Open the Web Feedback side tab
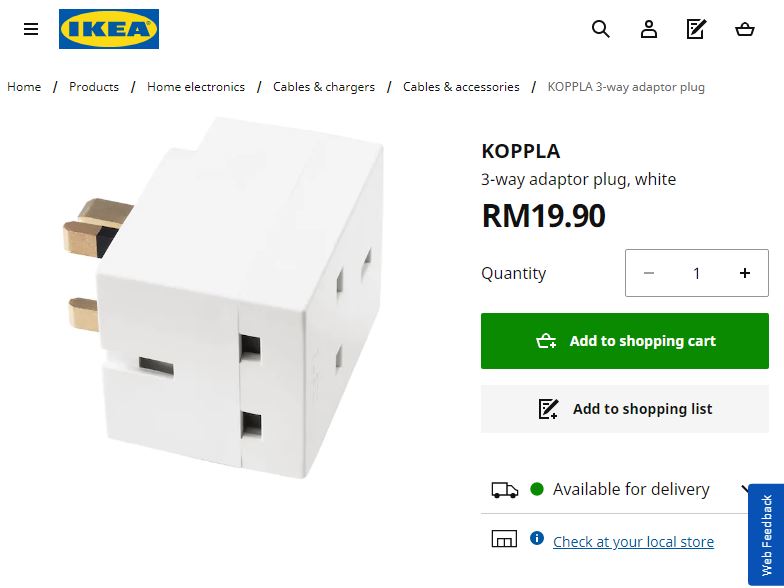 click(767, 535)
